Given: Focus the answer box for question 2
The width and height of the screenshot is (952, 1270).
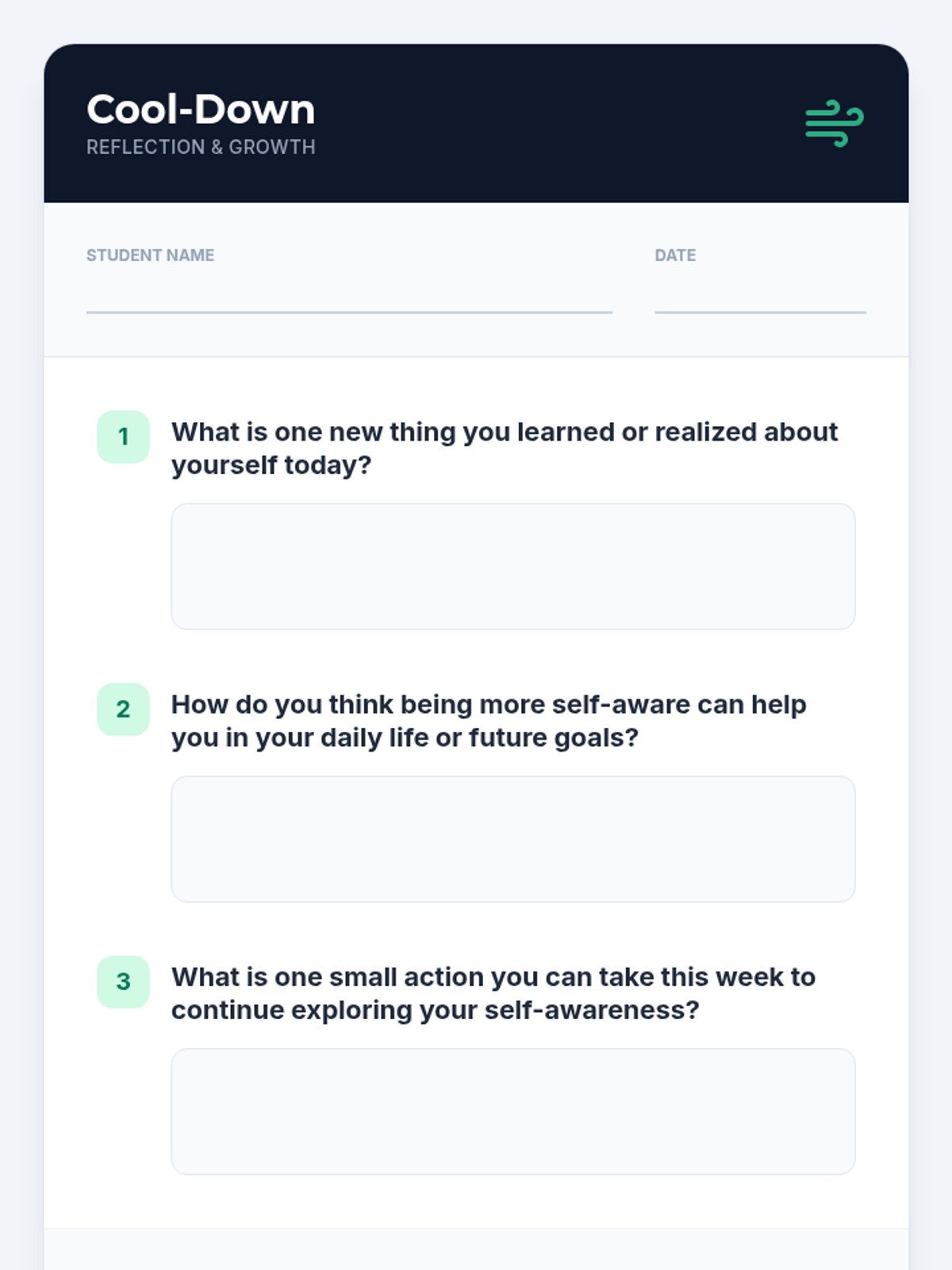Looking at the screenshot, I should click(513, 839).
